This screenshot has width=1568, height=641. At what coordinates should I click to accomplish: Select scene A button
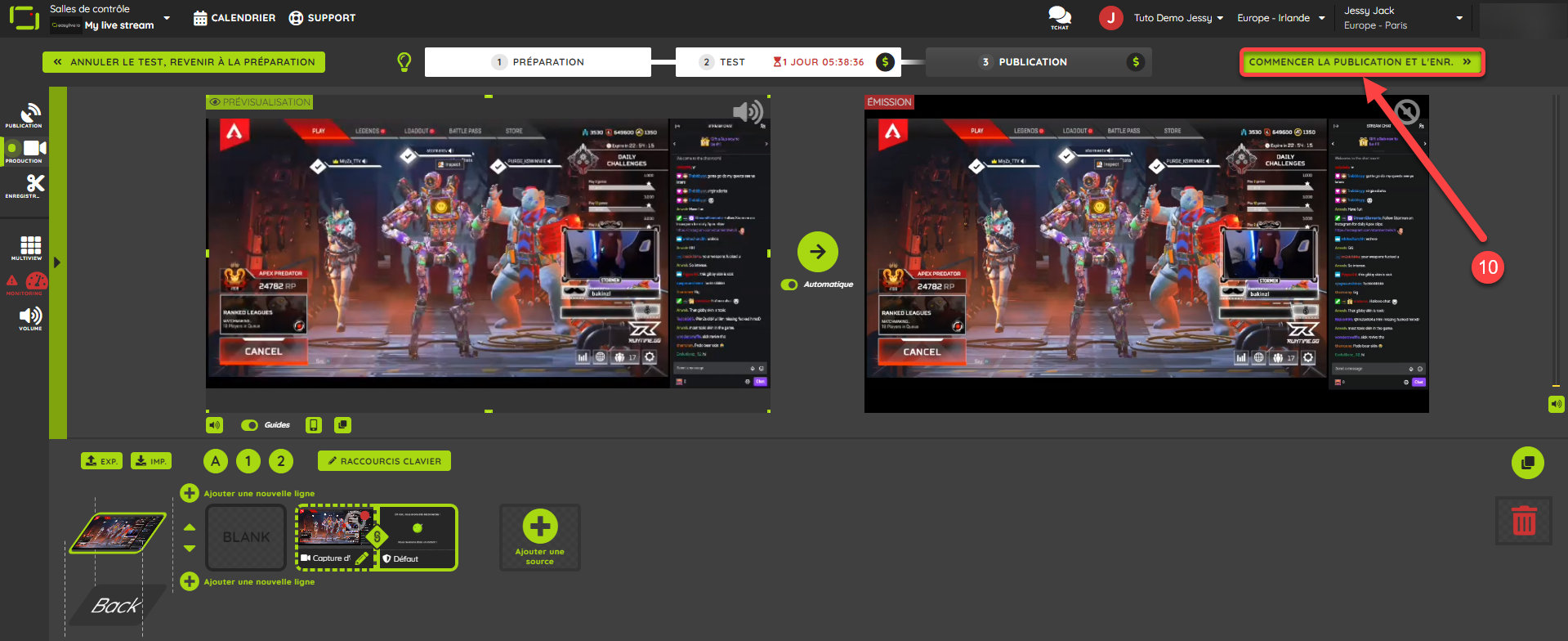point(216,461)
